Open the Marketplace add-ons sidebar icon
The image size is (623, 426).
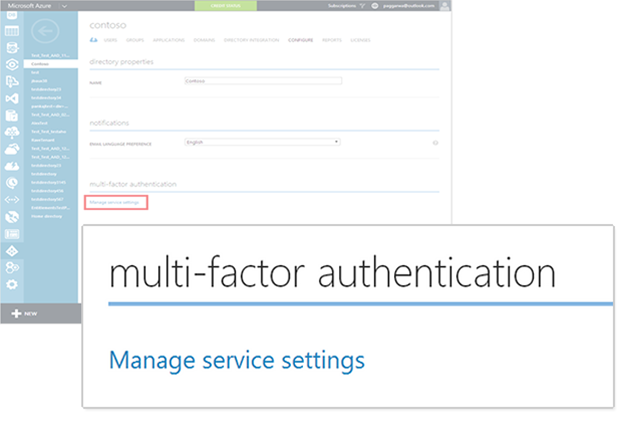[12, 268]
